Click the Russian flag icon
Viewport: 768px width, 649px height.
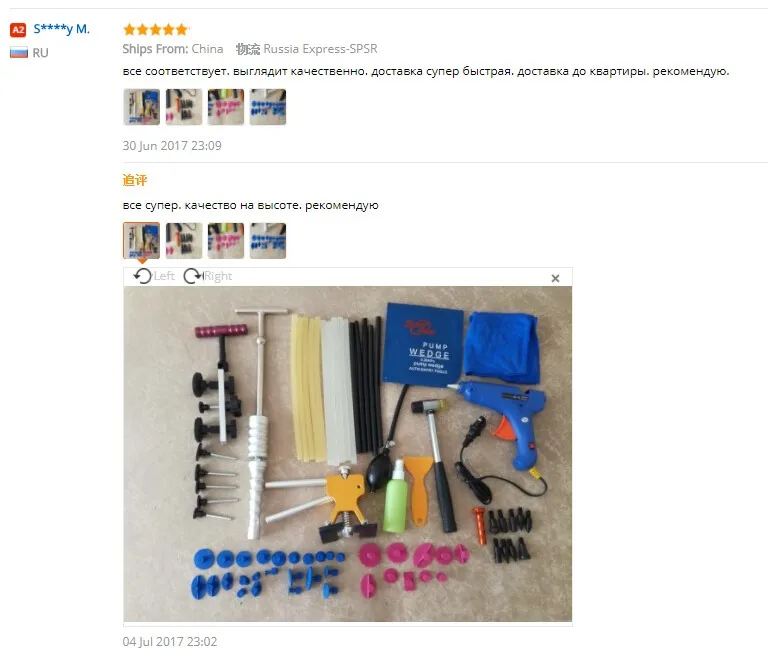click(x=19, y=52)
